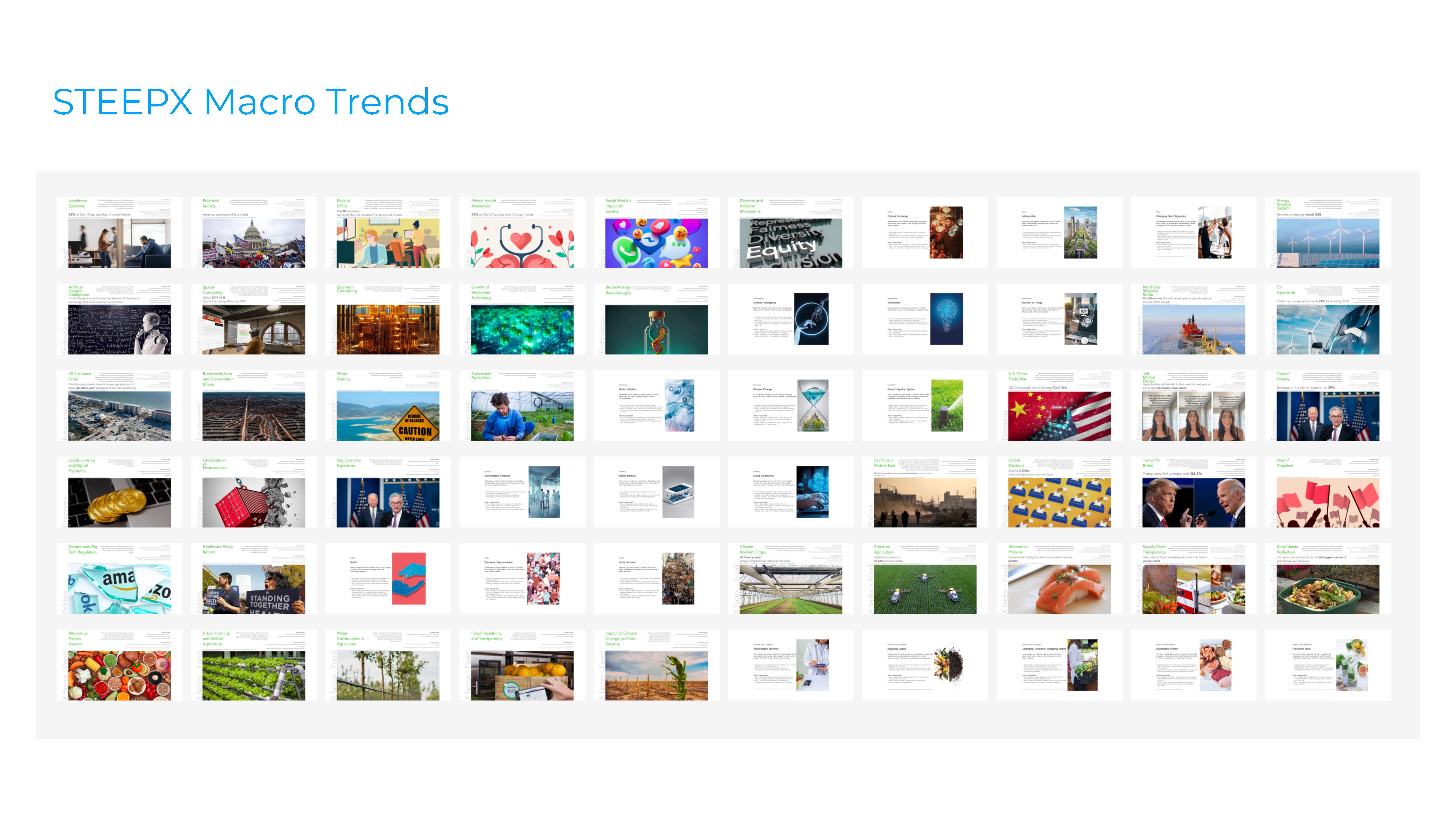Click the Mental Health Awareness slide
The image size is (1456, 819).
(x=522, y=232)
